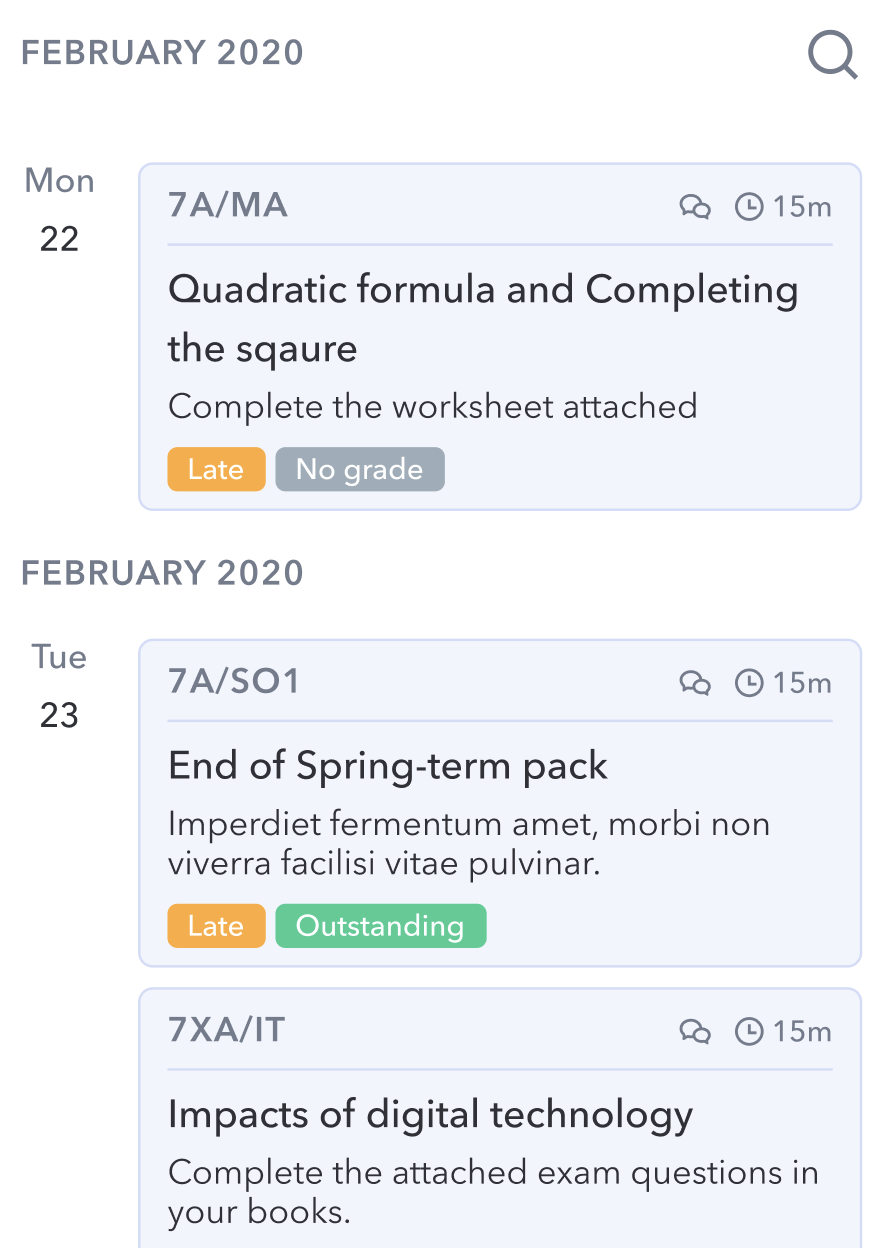Select Mon 22 in the date column
This screenshot has width=890, height=1248.
point(59,210)
